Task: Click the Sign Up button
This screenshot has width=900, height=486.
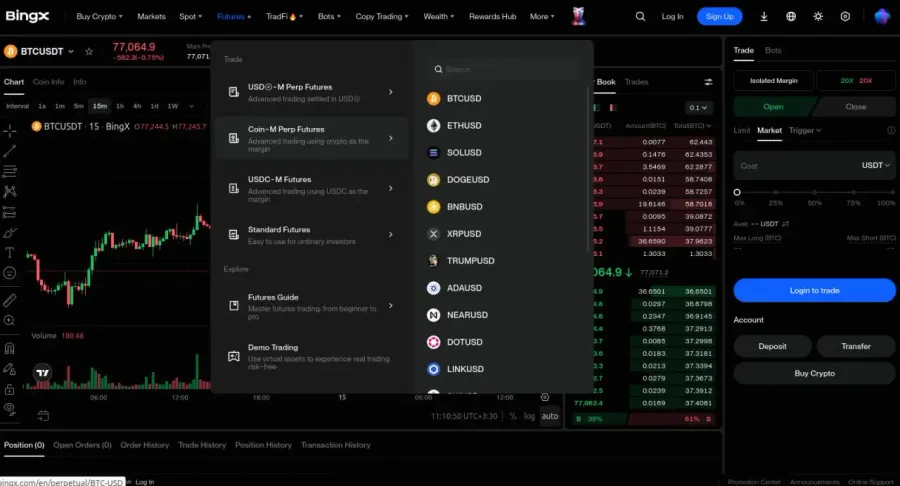Action: coord(719,17)
